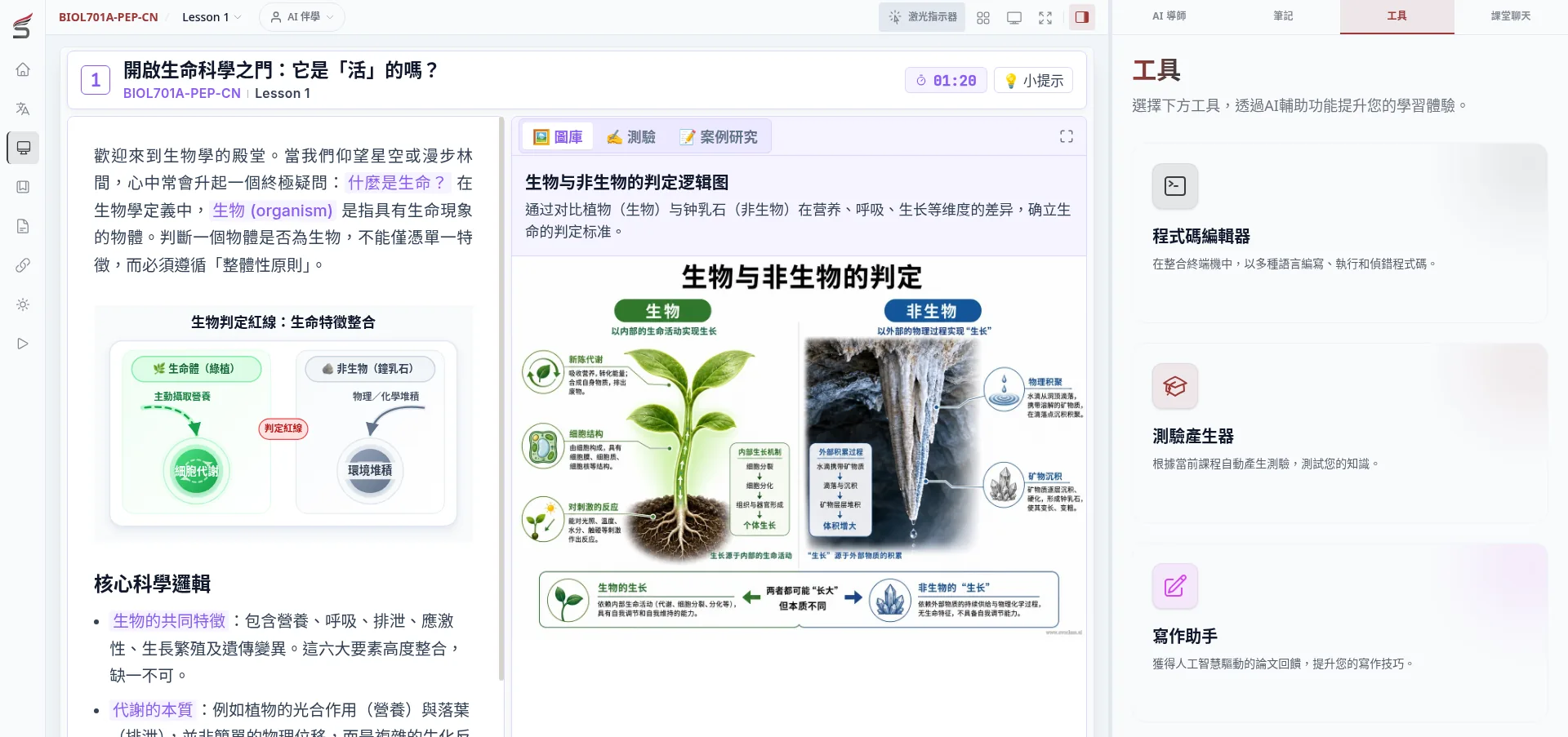Toggle the right side panel icon
The height and width of the screenshot is (737, 1568).
(1082, 17)
